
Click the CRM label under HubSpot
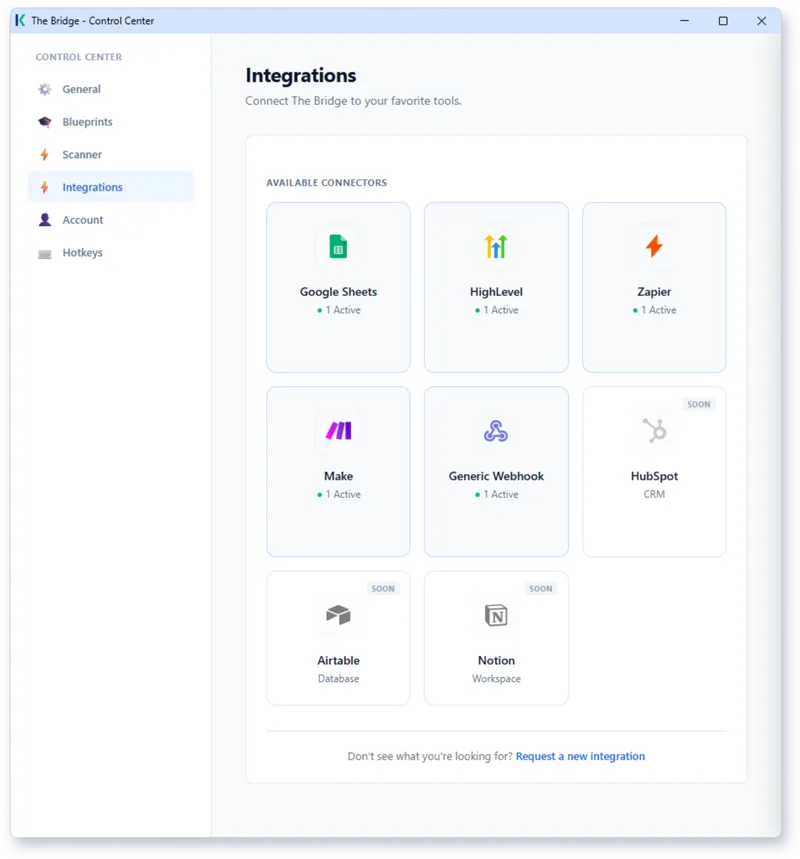click(654, 494)
